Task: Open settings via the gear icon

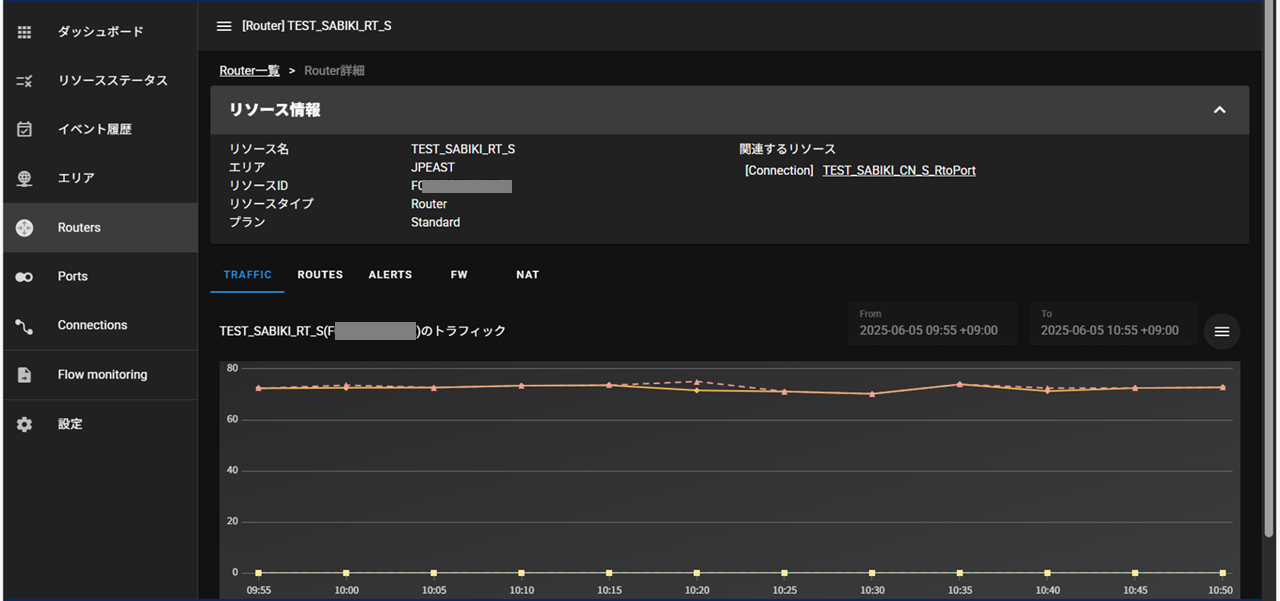Action: point(25,424)
